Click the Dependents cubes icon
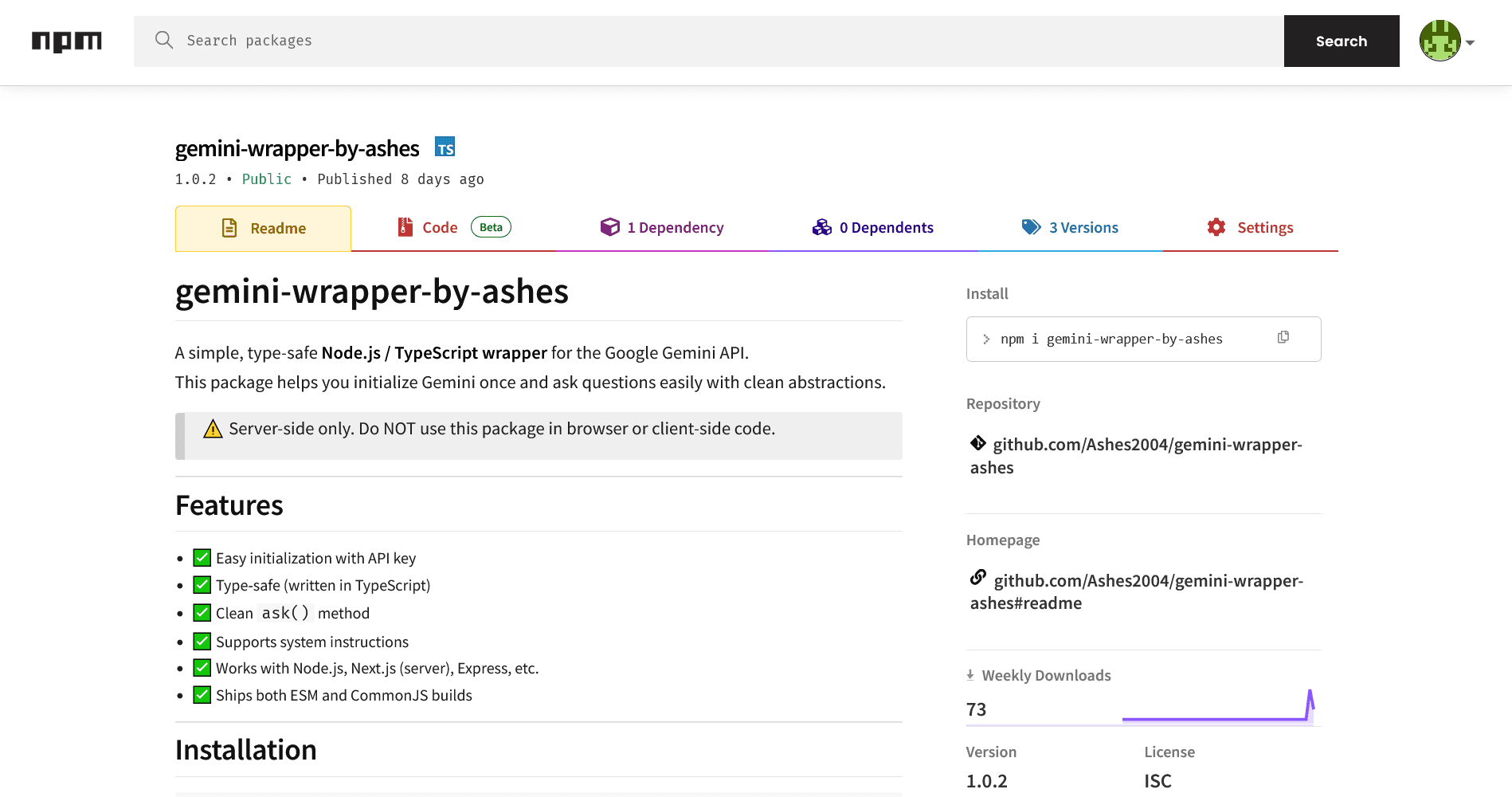The height and width of the screenshot is (797, 1512). pyautogui.click(x=822, y=227)
